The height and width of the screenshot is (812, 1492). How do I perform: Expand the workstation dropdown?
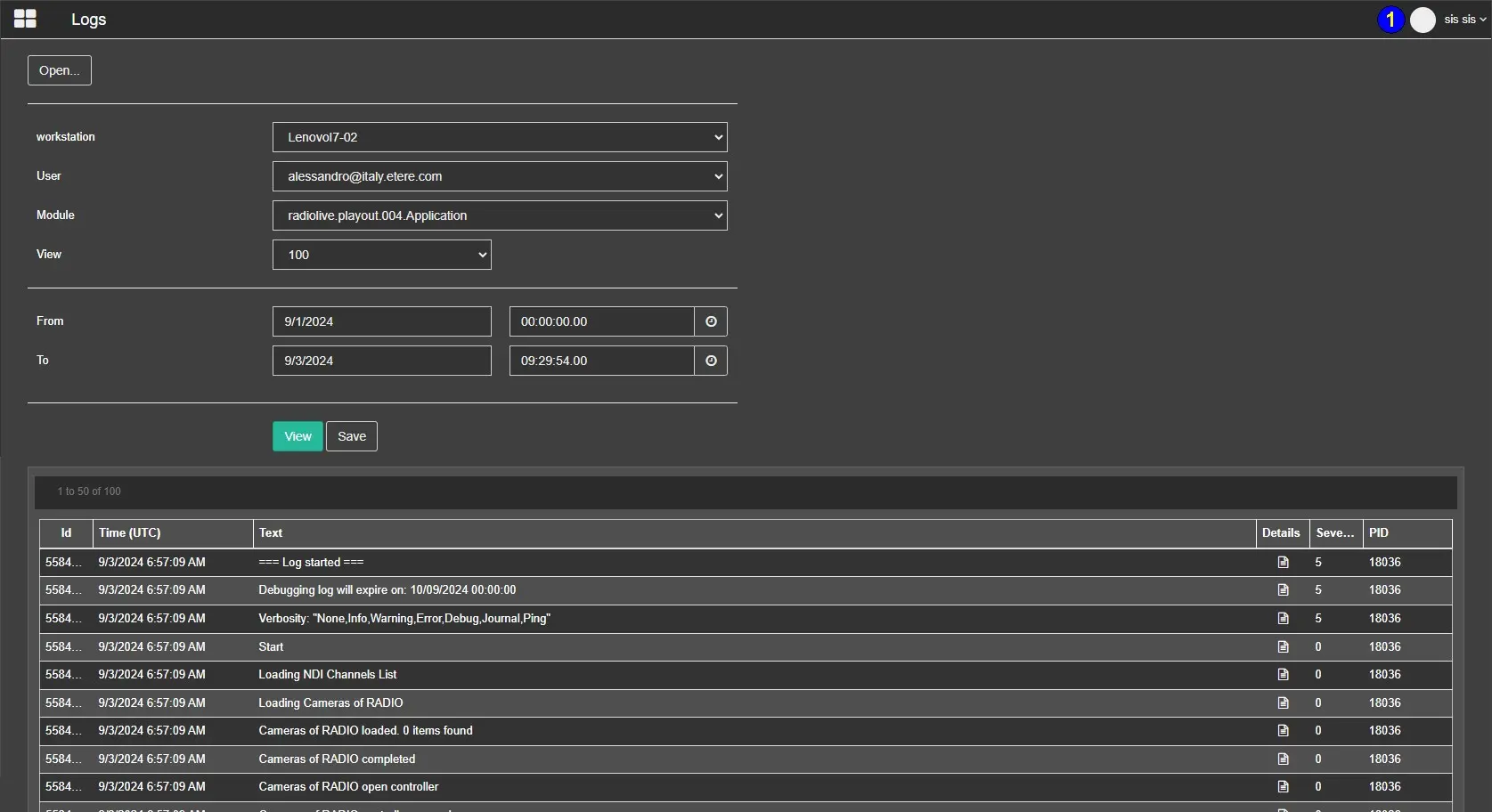pyautogui.click(x=500, y=137)
